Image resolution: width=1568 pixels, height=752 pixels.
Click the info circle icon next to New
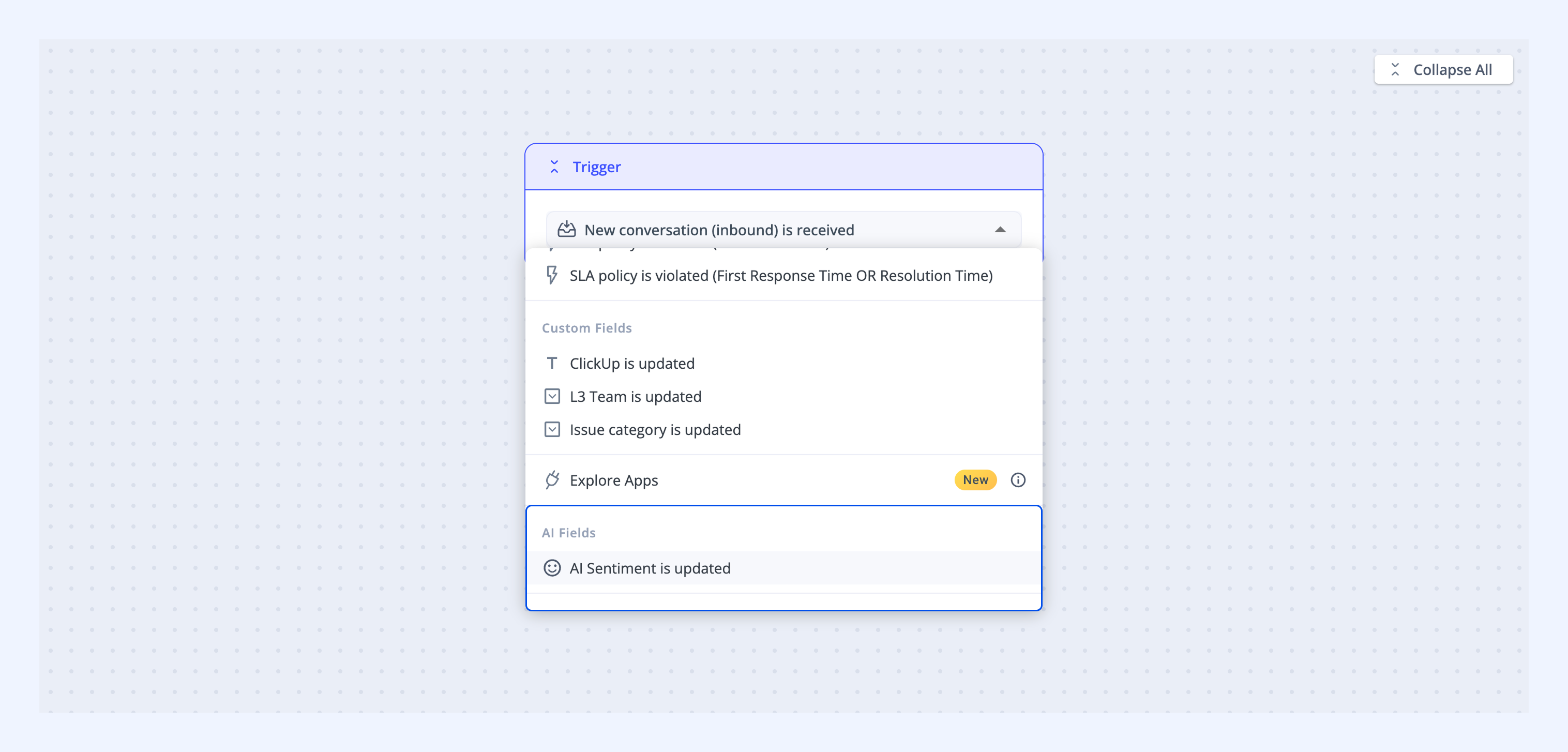1018,480
